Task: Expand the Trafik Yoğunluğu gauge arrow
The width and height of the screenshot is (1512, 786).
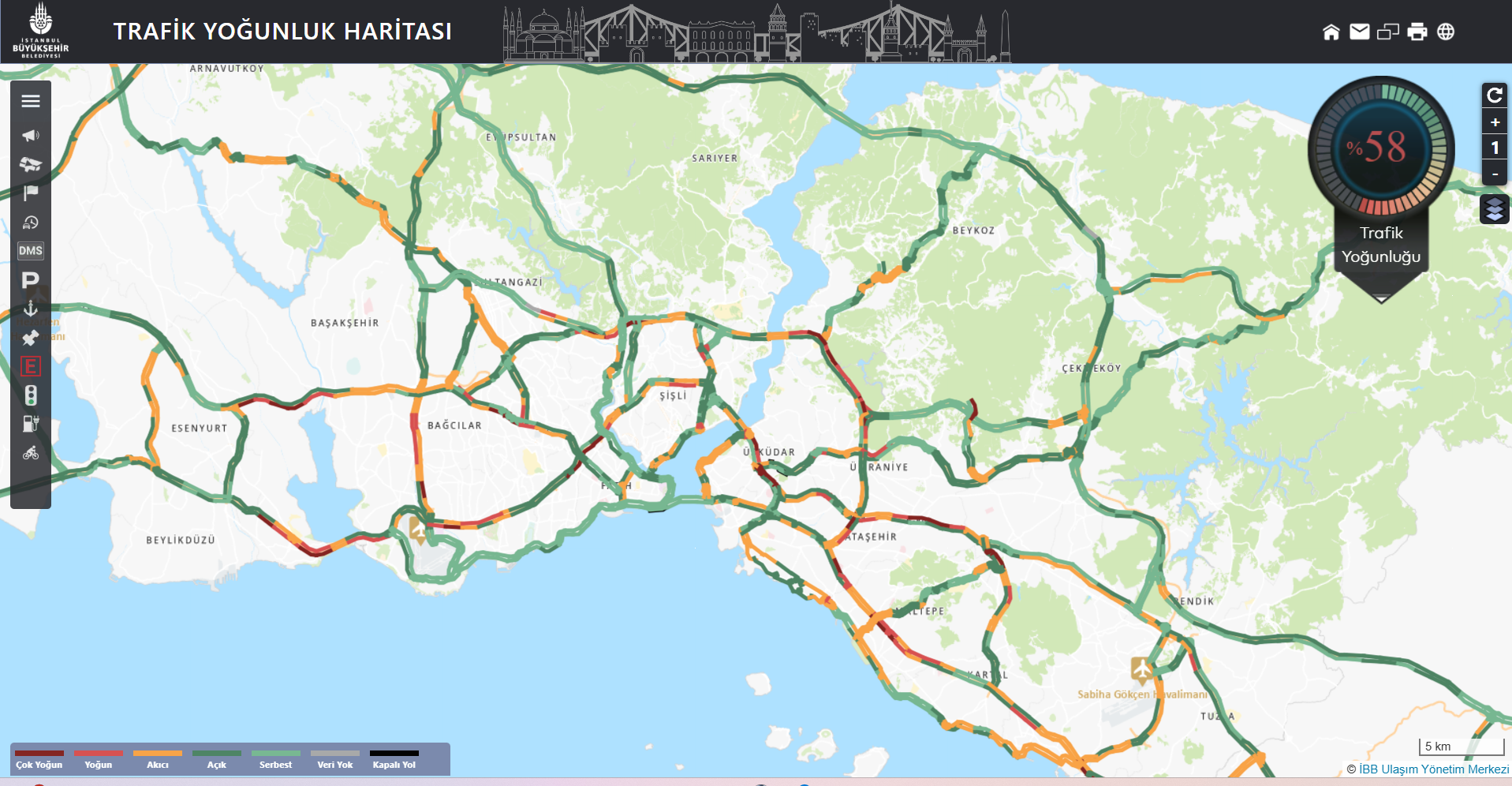Action: click(x=1381, y=298)
